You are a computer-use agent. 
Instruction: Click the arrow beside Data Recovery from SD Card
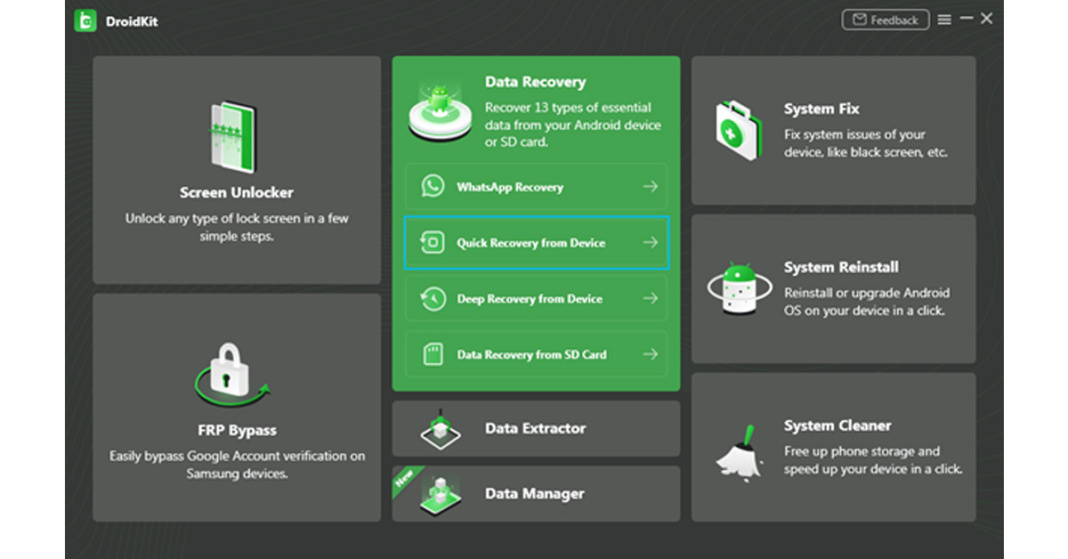tap(650, 355)
